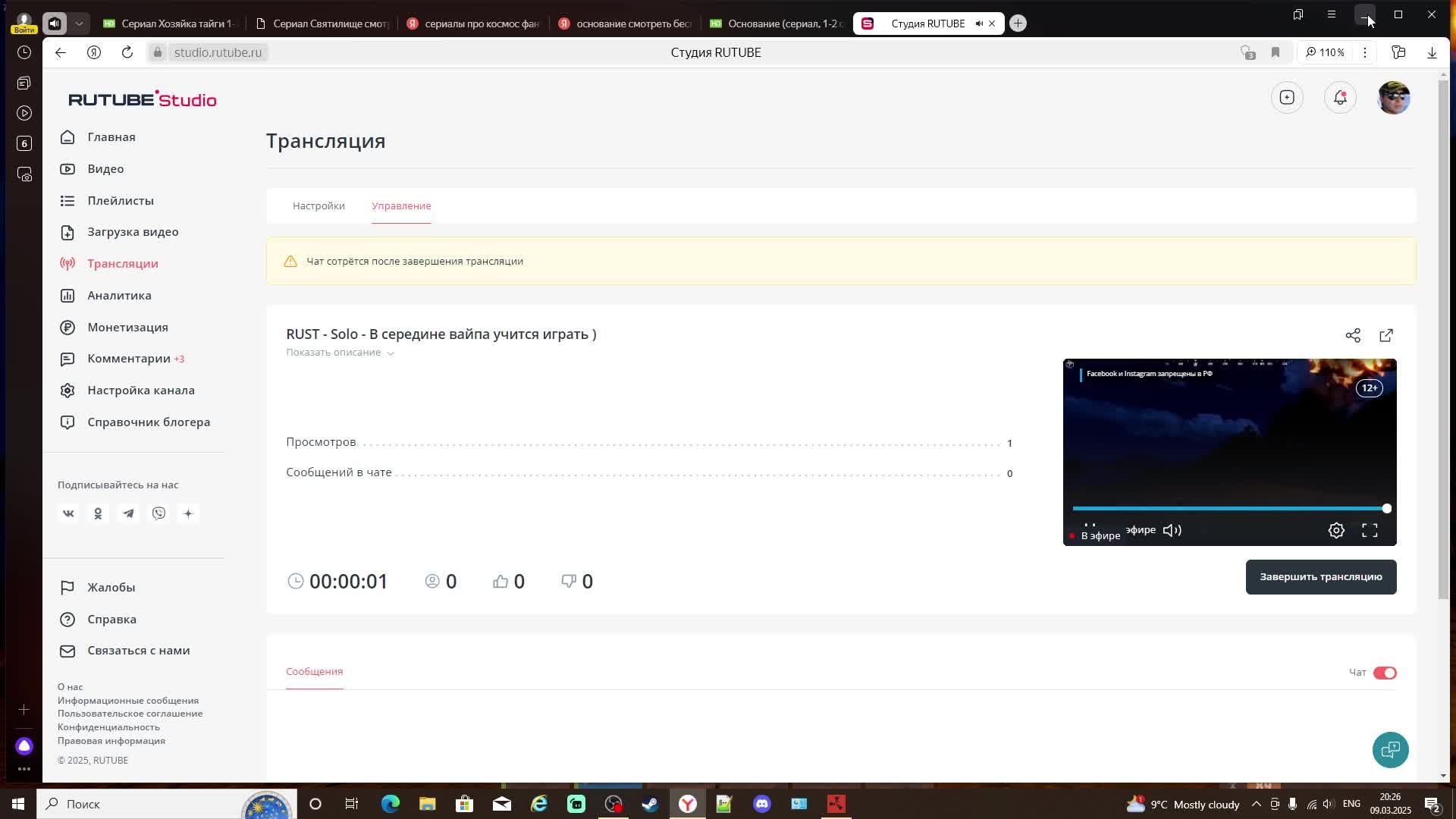Open notifications bell icon

coord(1340,98)
